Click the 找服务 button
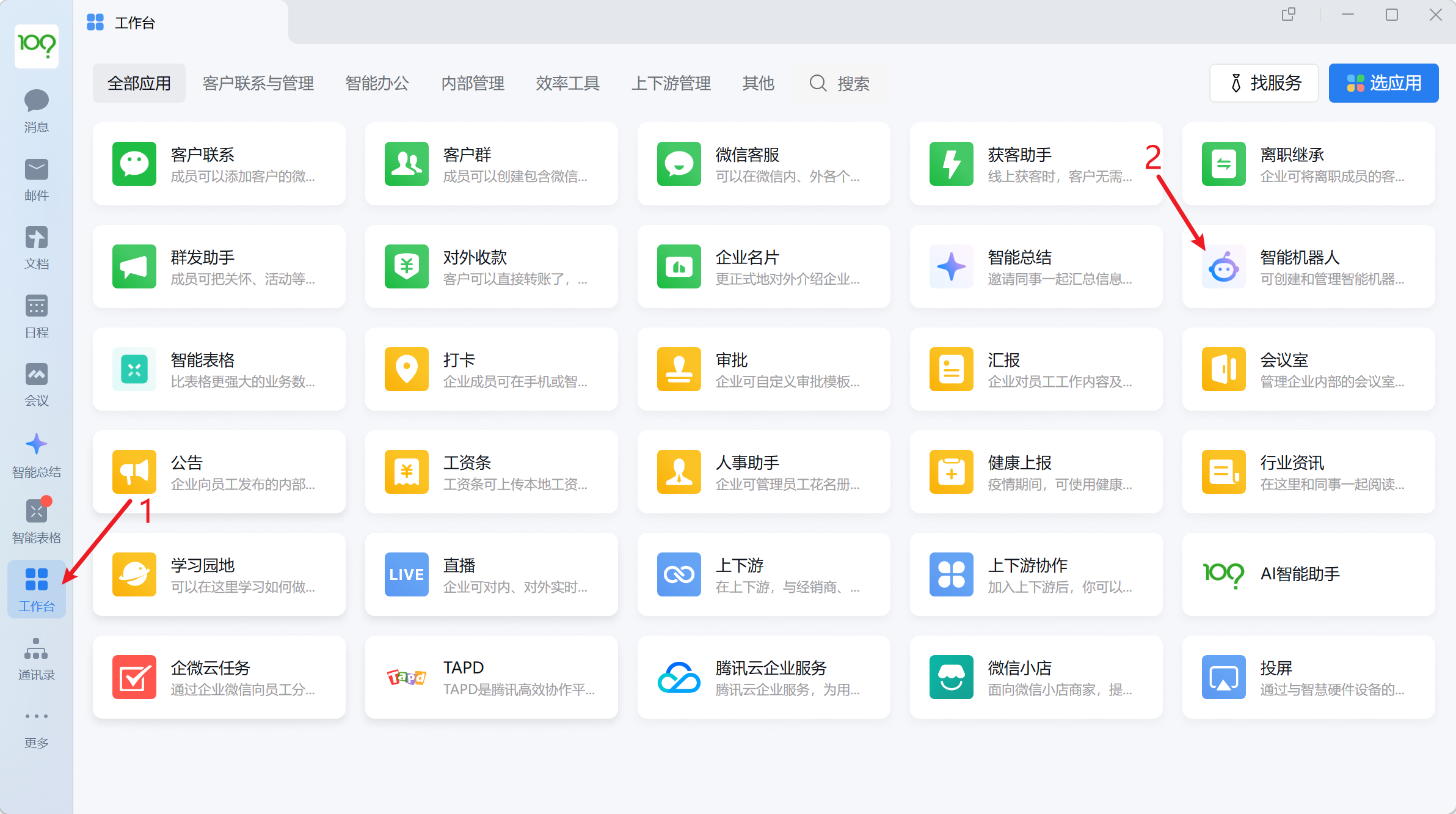The image size is (1456, 814). (x=1264, y=83)
